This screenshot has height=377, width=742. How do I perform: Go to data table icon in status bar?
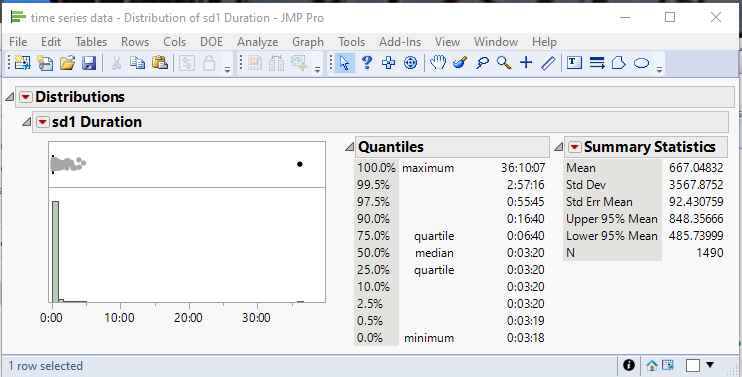coord(668,365)
